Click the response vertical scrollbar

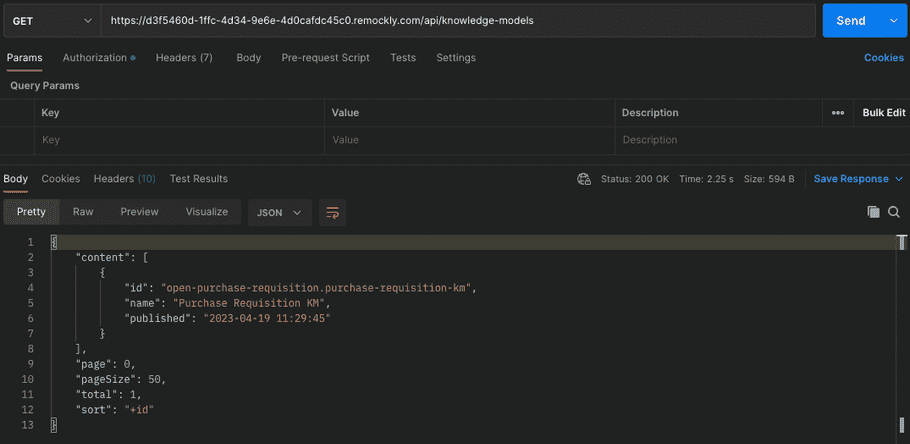[x=902, y=330]
